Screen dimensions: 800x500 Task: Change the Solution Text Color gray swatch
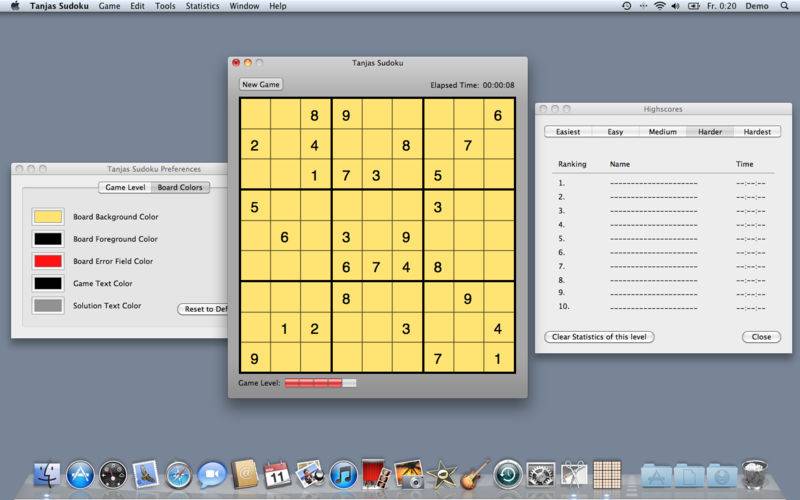point(48,306)
